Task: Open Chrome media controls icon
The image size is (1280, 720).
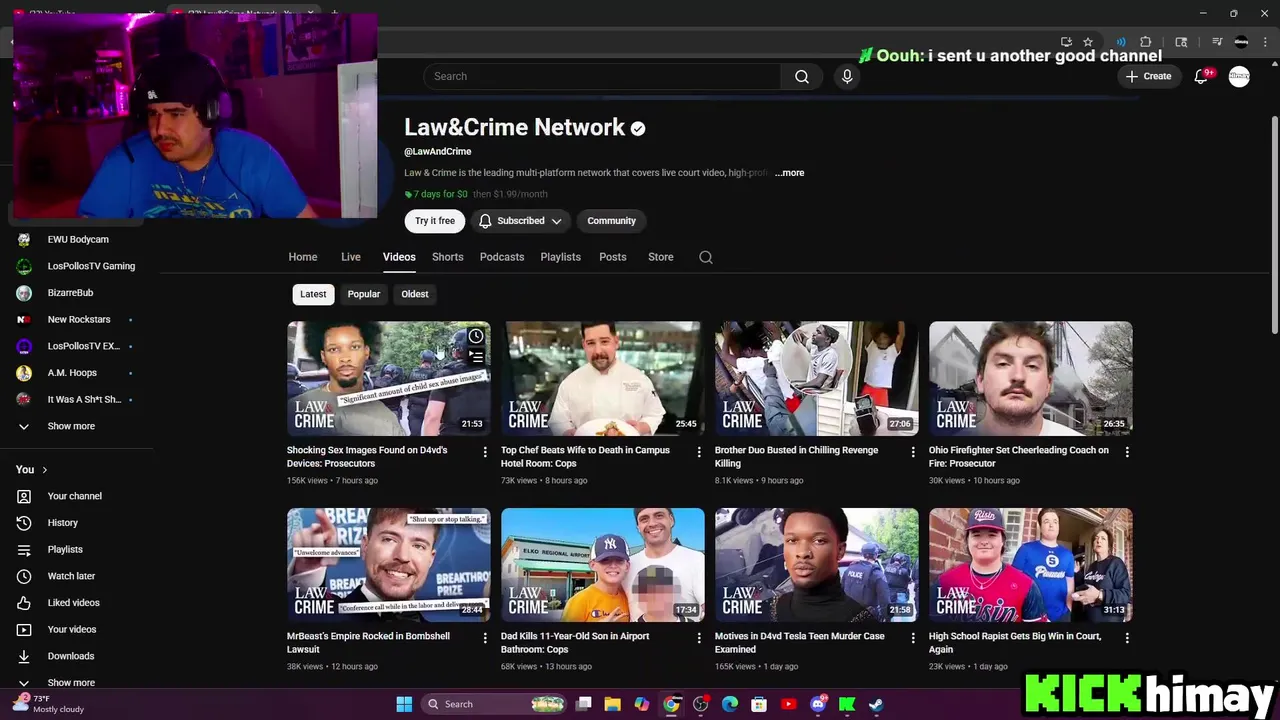Action: click(1217, 42)
